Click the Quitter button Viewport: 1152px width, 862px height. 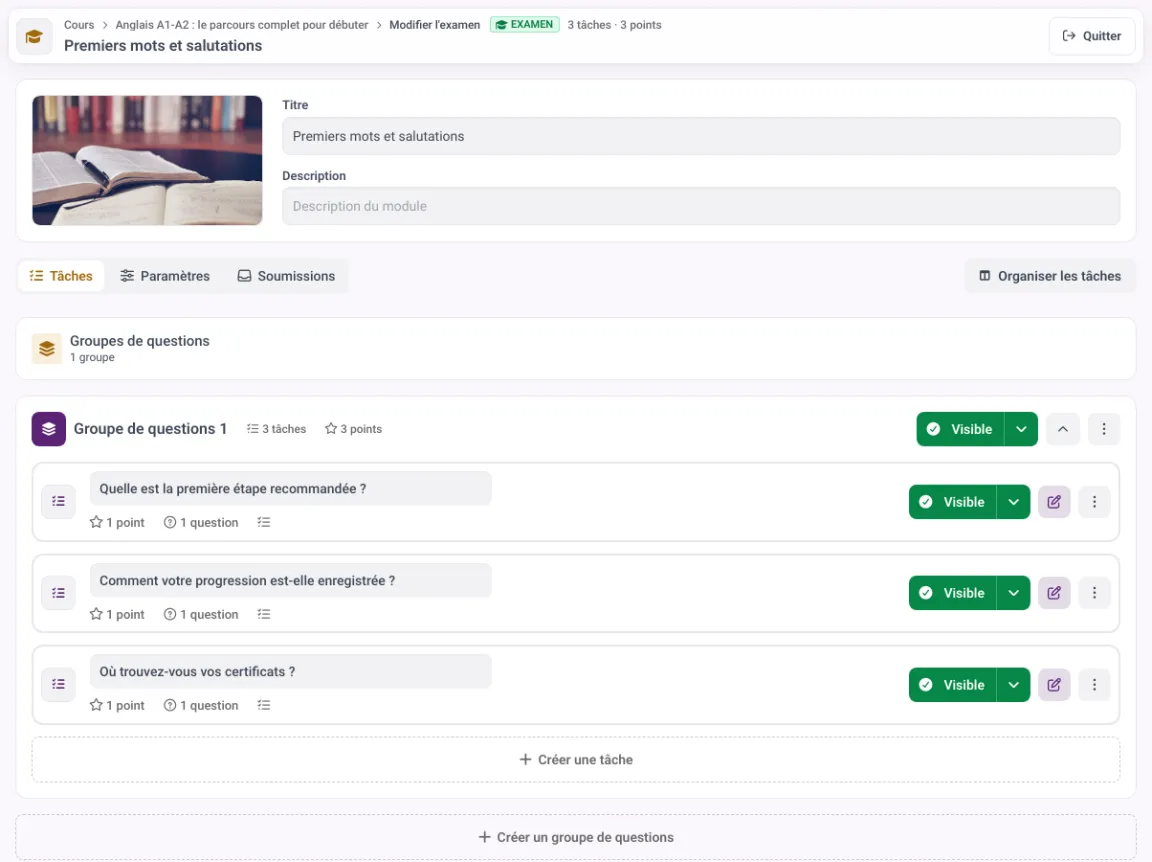[1092, 36]
